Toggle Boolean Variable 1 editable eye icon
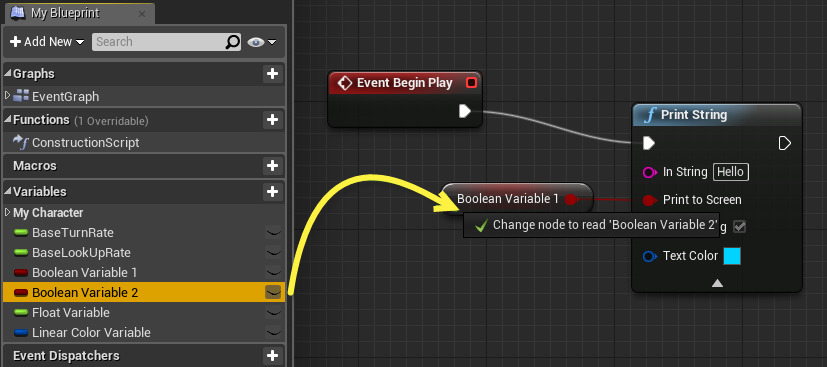The width and height of the screenshot is (827, 367). click(x=273, y=273)
